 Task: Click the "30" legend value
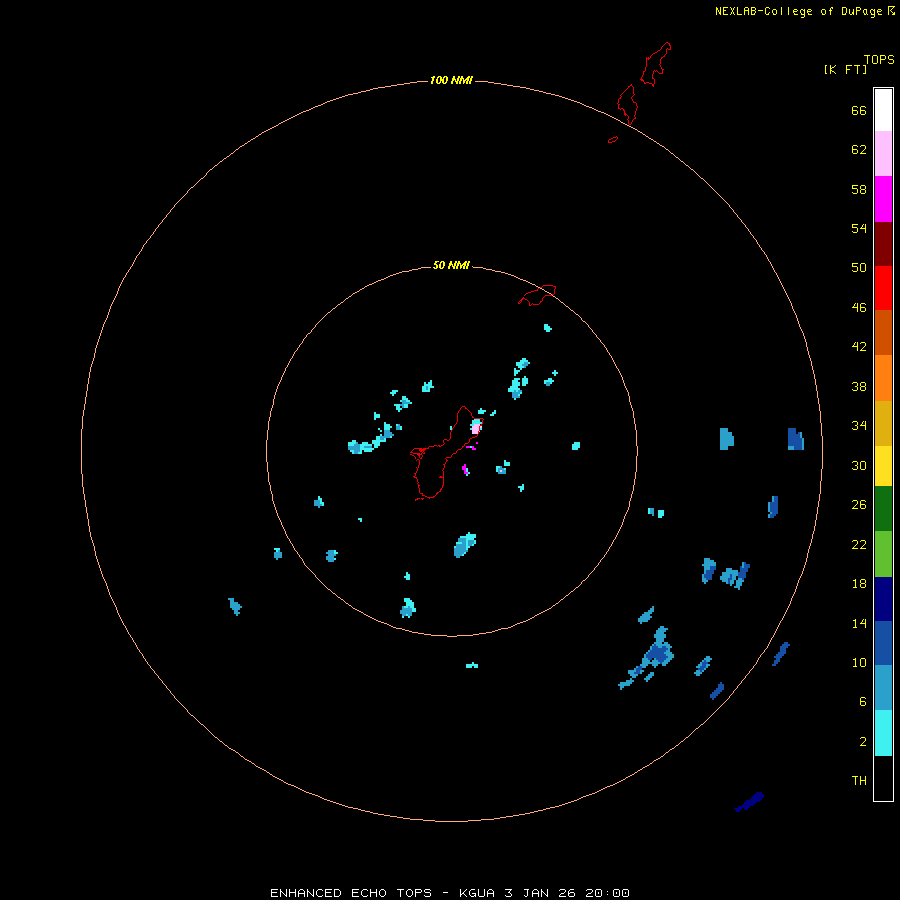click(859, 465)
